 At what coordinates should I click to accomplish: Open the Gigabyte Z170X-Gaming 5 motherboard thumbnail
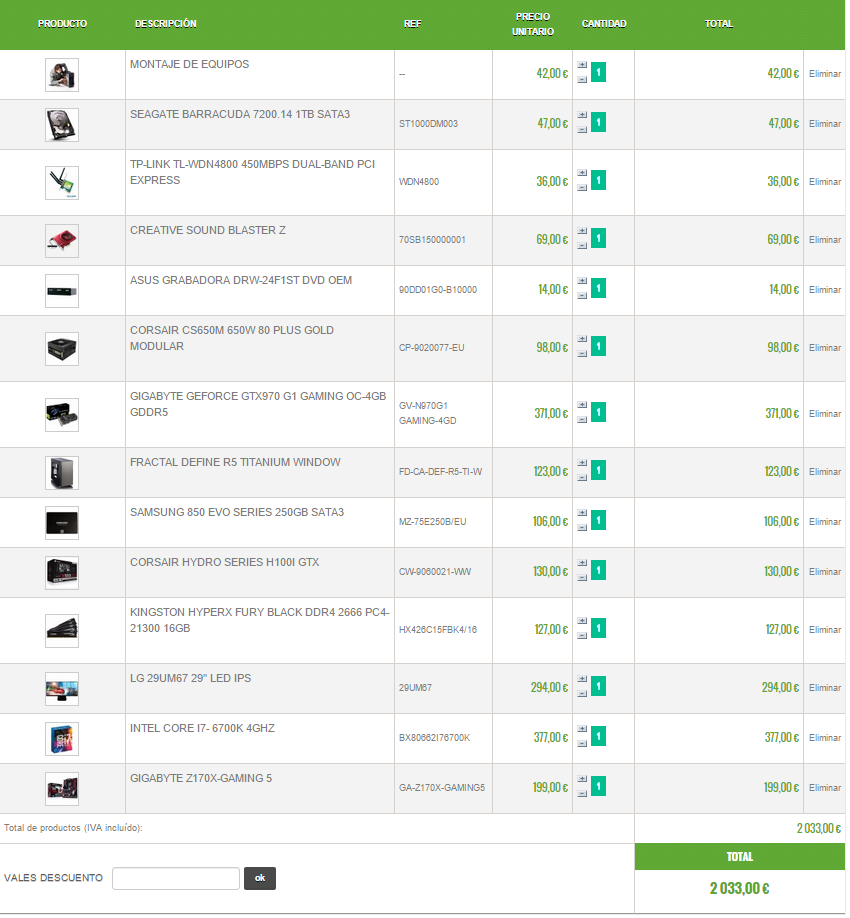click(x=62, y=789)
